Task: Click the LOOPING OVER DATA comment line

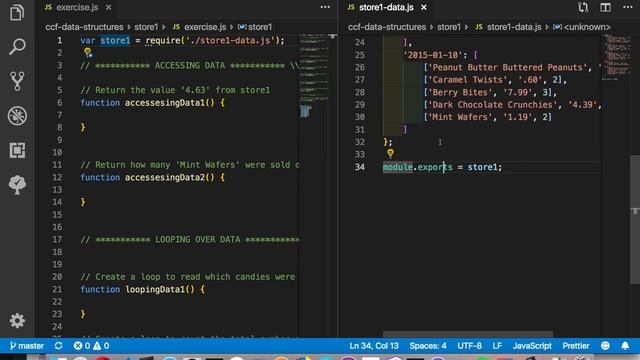Action: [x=190, y=240]
